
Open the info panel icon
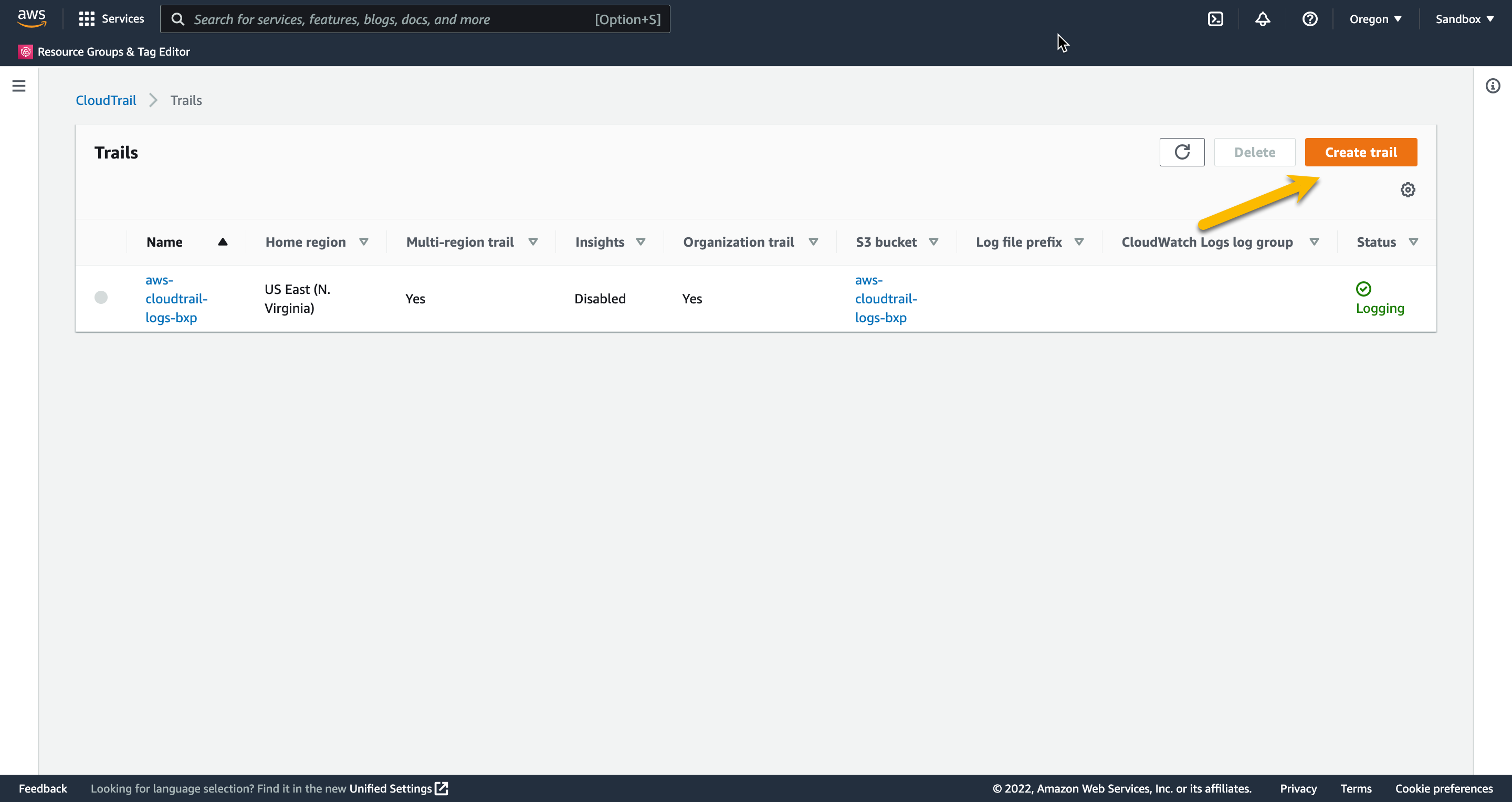[x=1493, y=86]
